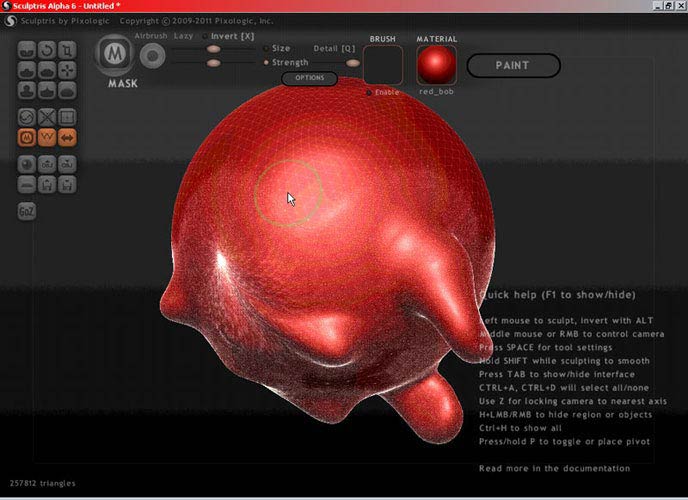Open the red_bob material picker
The width and height of the screenshot is (688, 500).
tap(436, 65)
